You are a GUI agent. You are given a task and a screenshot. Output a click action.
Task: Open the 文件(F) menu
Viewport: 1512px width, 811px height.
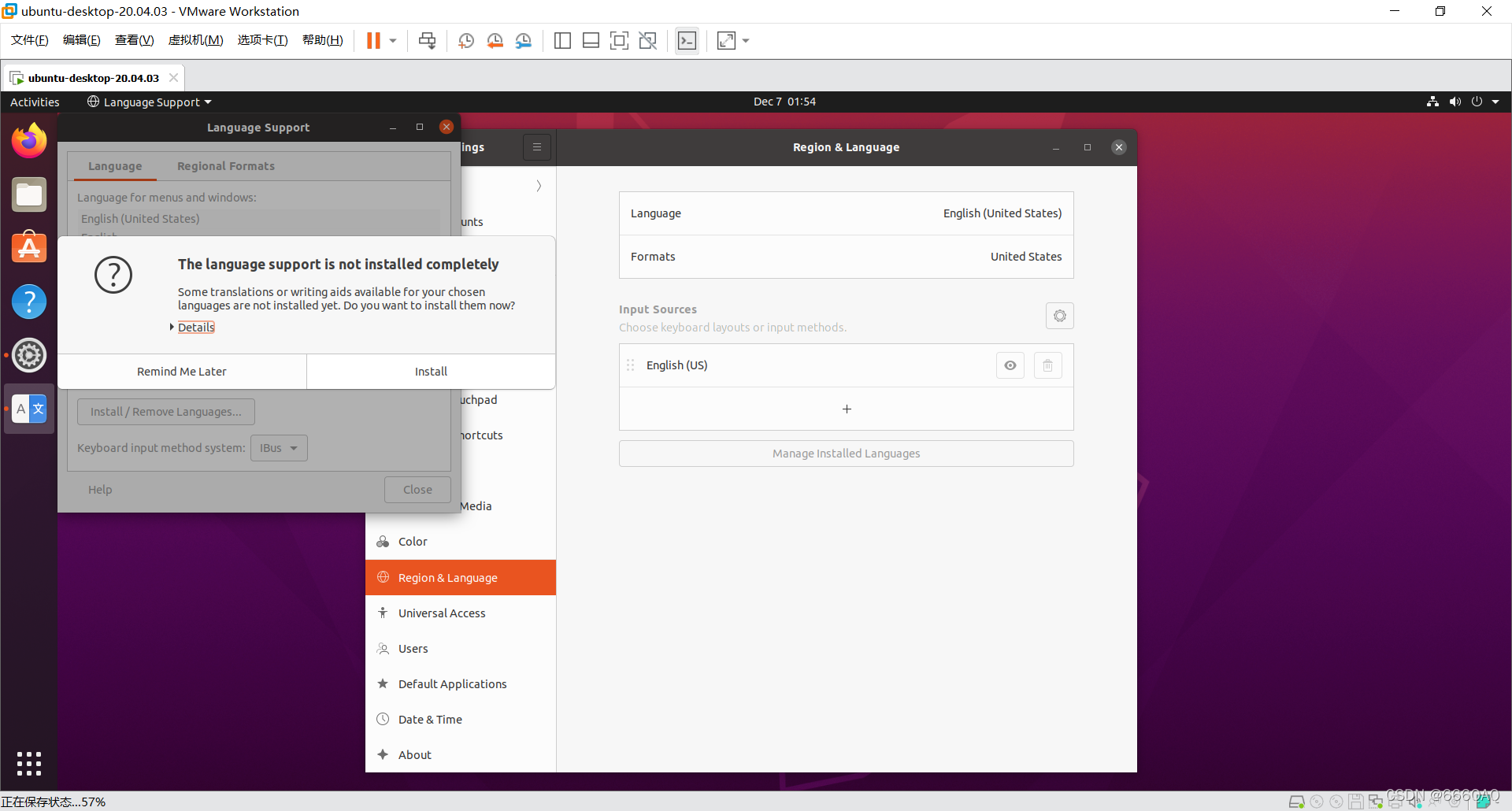(x=30, y=40)
